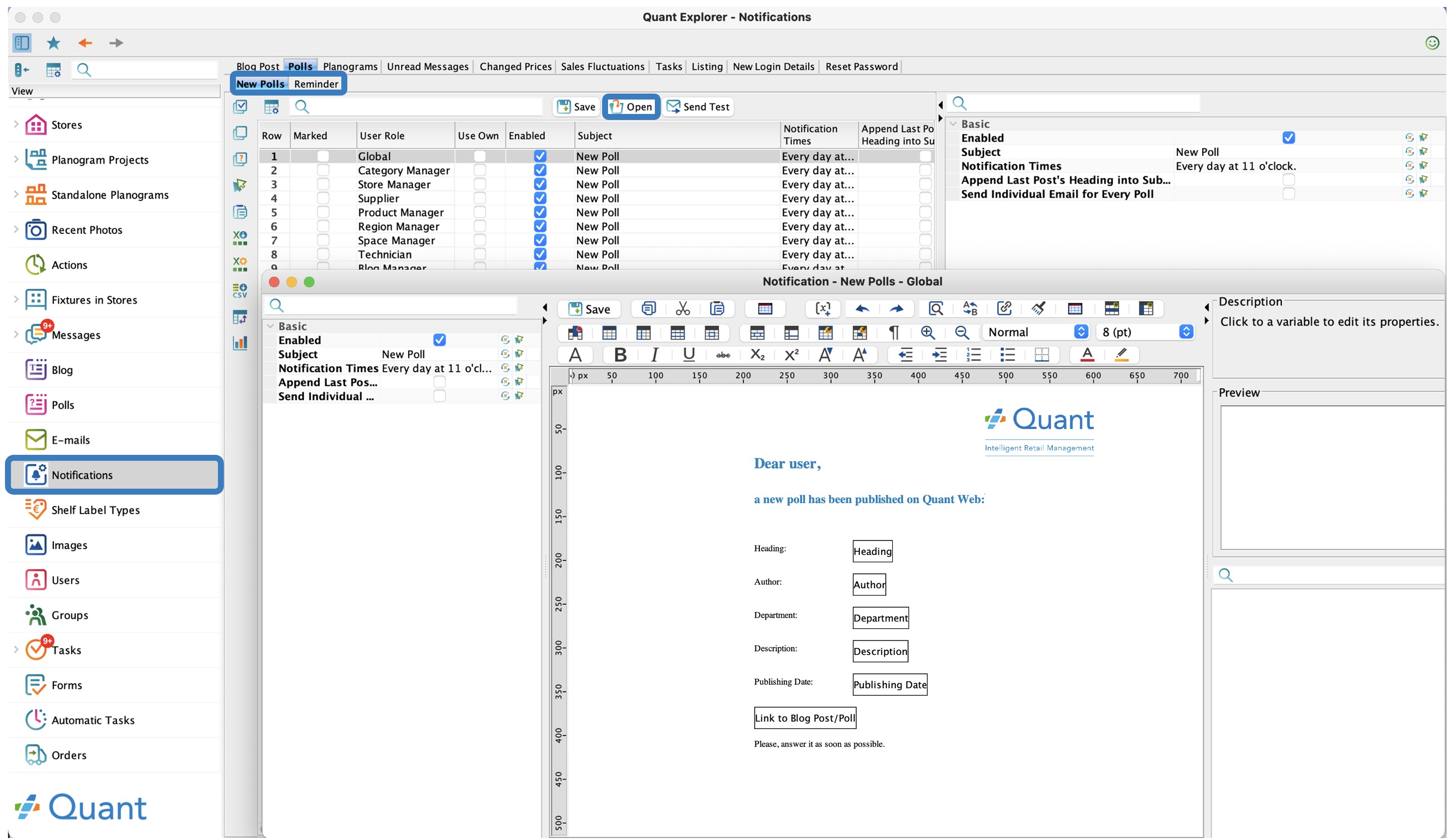Open the text highlight color picker
This screenshot has width=1450, height=840.
point(1121,354)
